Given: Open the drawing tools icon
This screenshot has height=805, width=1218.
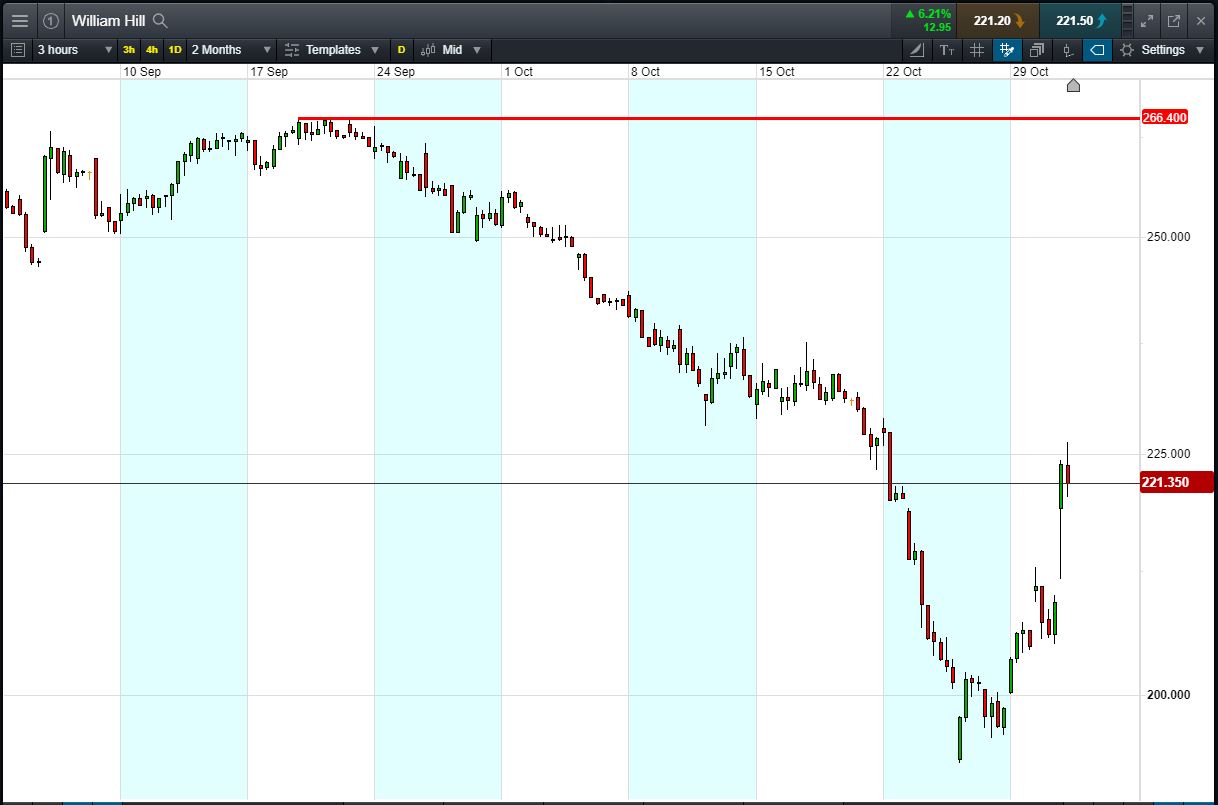Looking at the screenshot, I should tap(917, 49).
